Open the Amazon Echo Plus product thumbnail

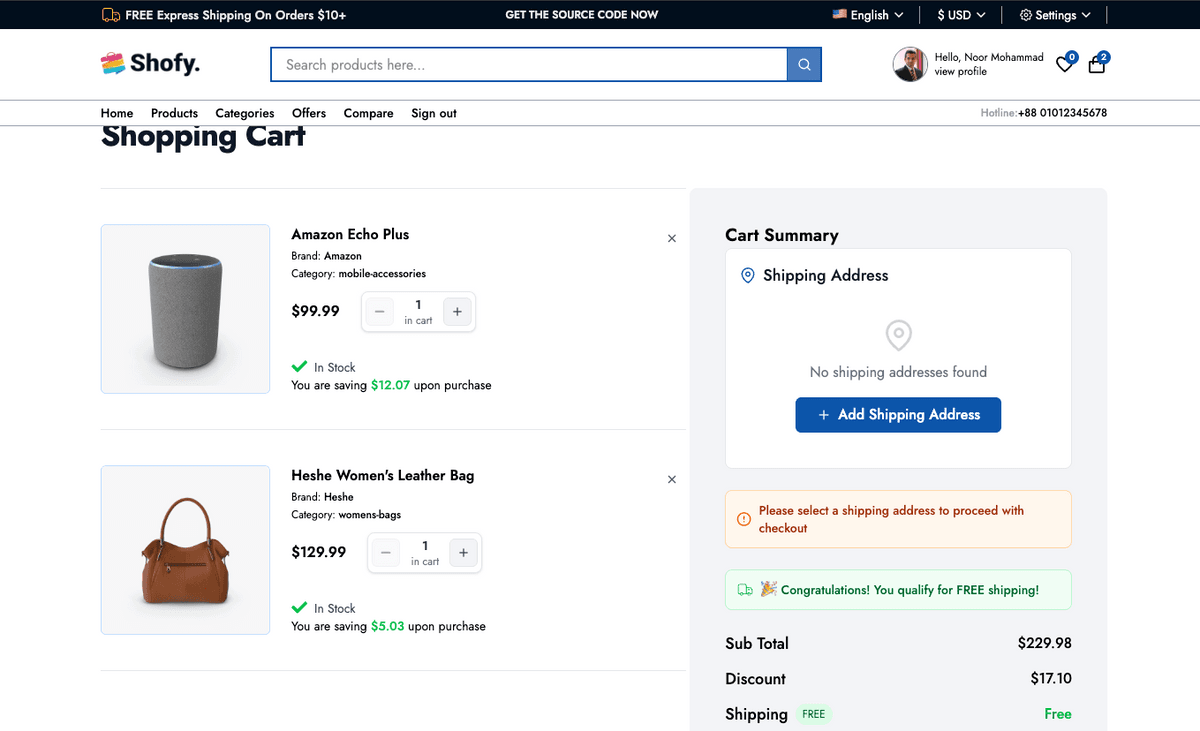[x=185, y=309]
